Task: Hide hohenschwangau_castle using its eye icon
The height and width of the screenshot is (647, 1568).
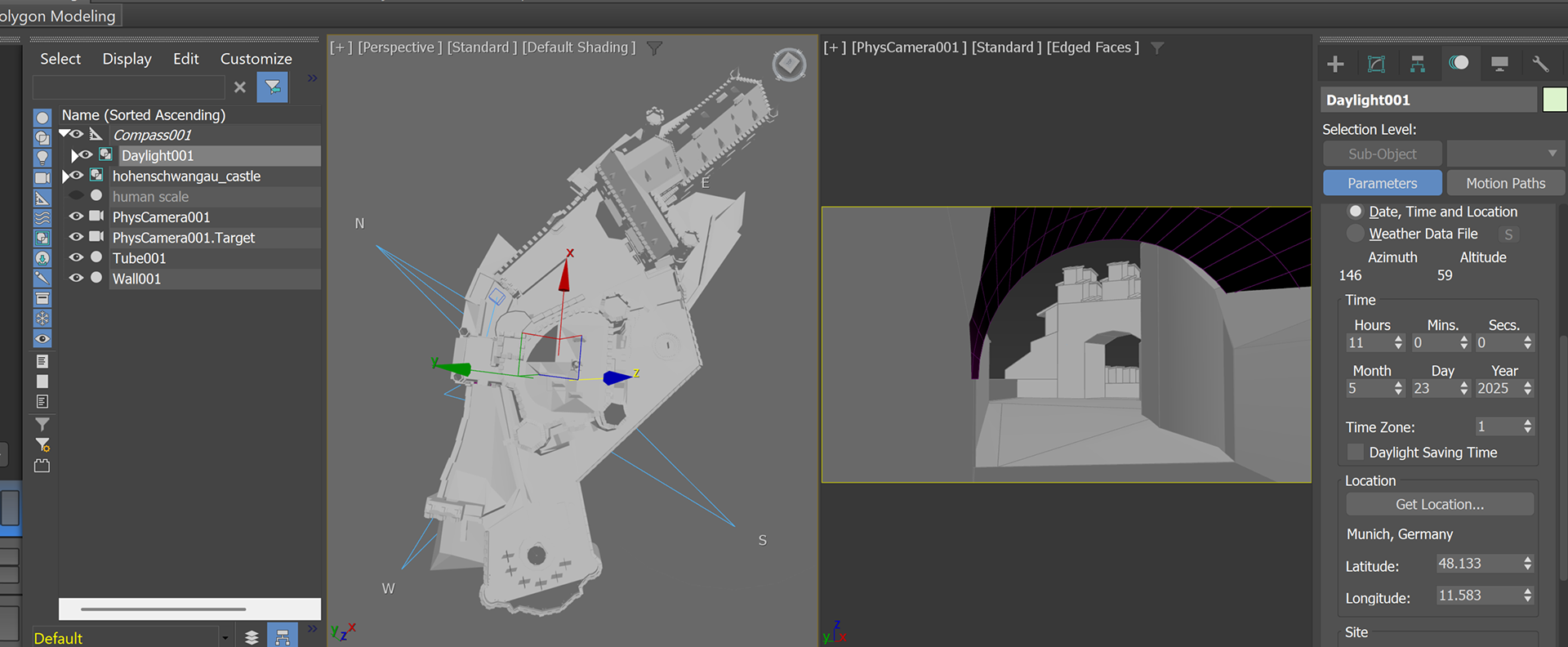Action: (77, 175)
